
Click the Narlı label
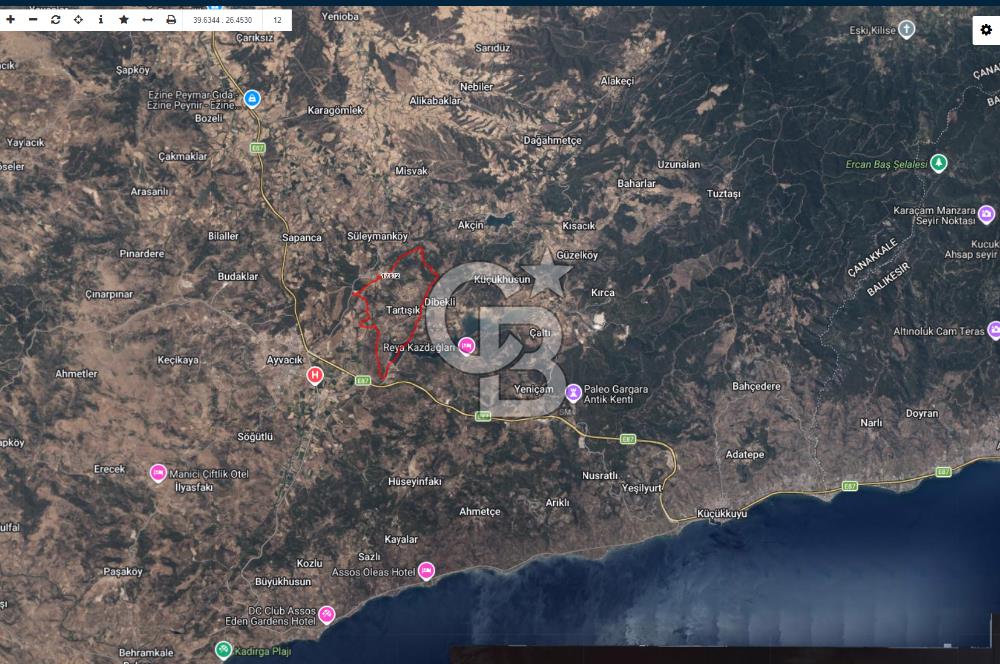(871, 422)
